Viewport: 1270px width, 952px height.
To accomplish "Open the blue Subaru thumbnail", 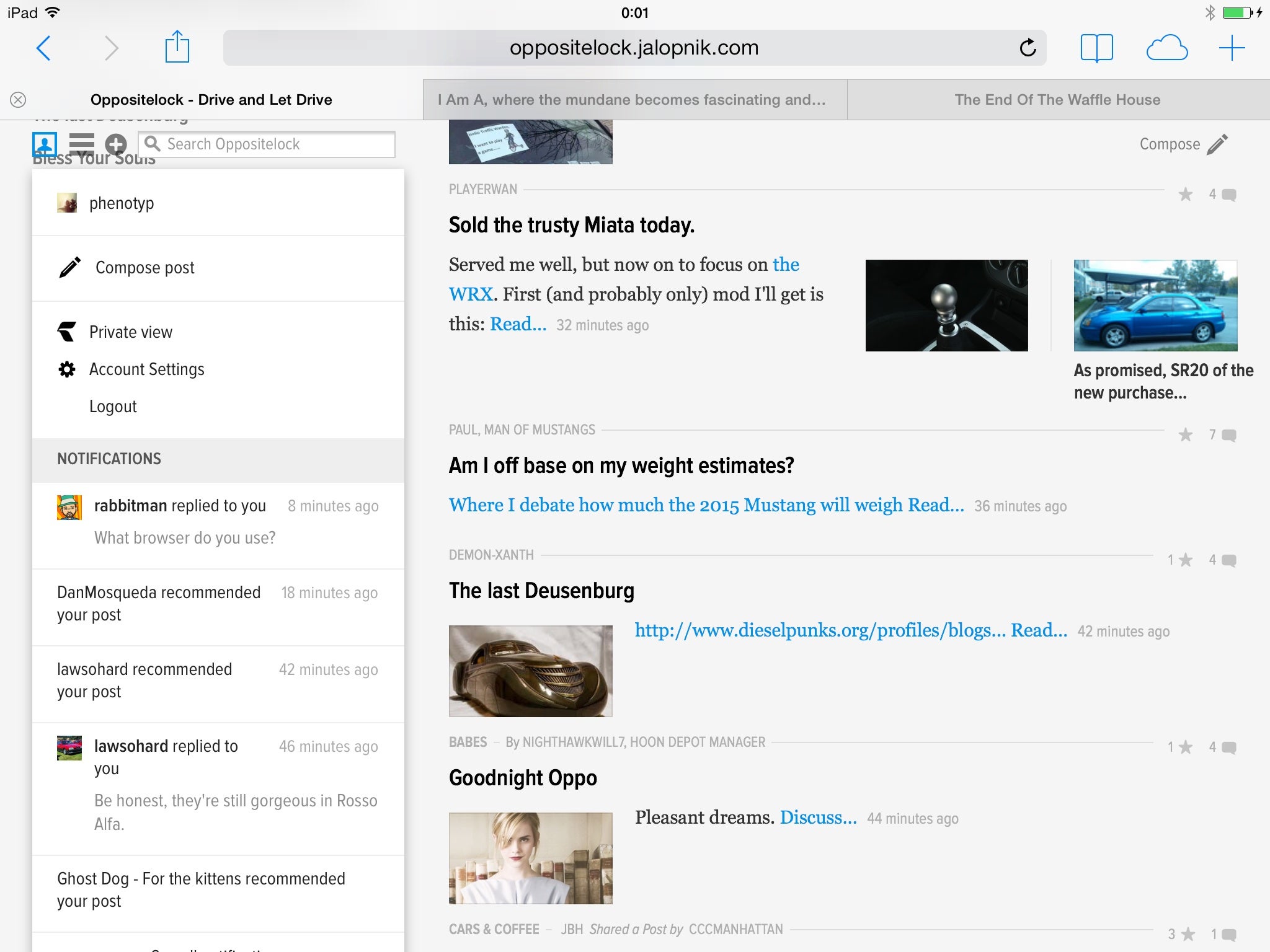I will point(1155,306).
